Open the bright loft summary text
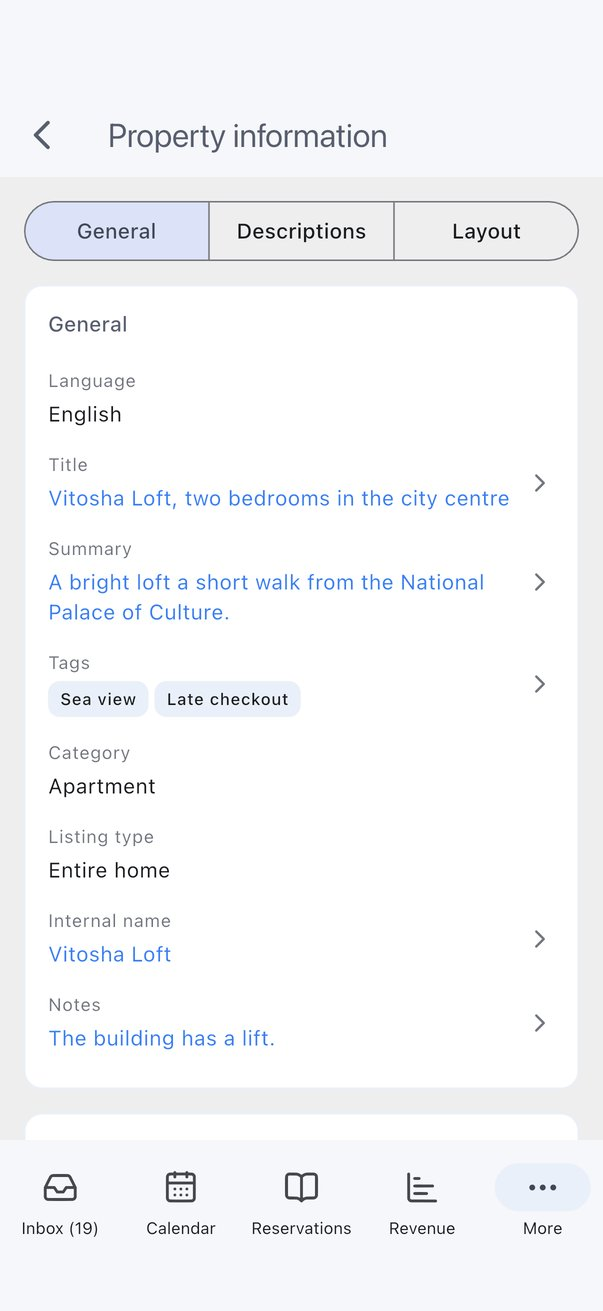 click(267, 597)
